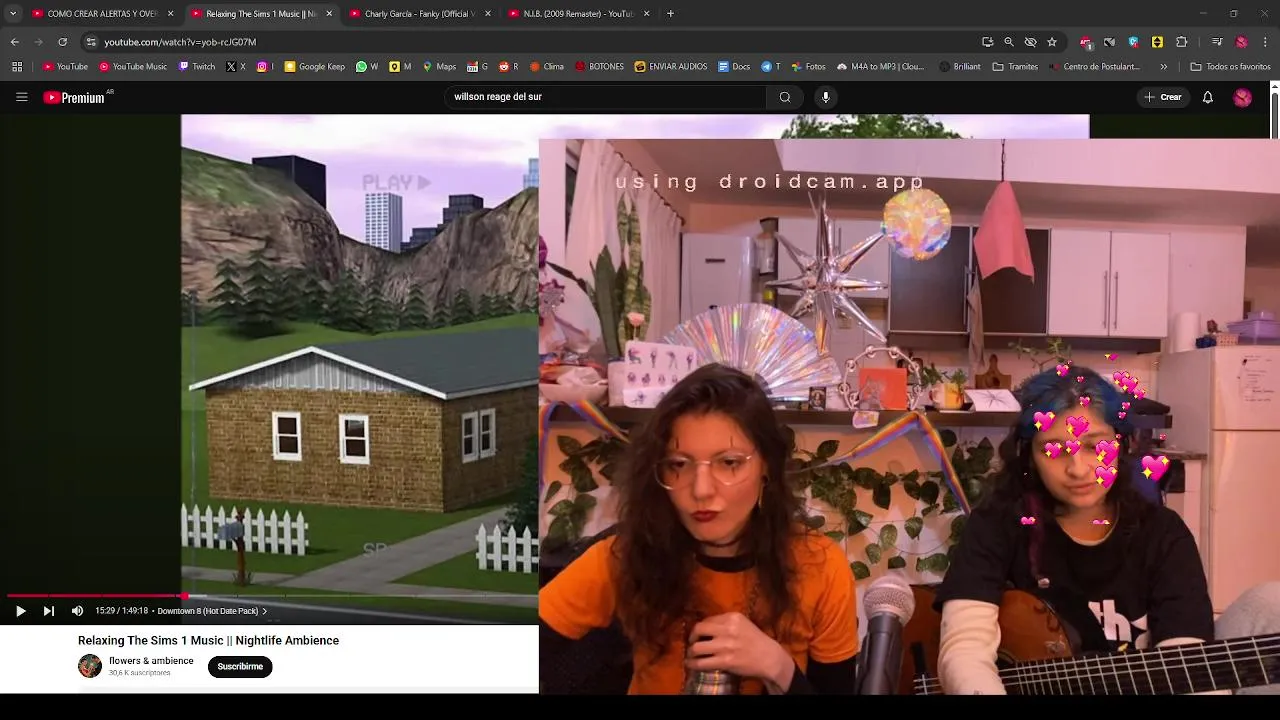This screenshot has height=720, width=1280.
Task: Expand the Tramites bookmark folder
Action: click(1015, 67)
